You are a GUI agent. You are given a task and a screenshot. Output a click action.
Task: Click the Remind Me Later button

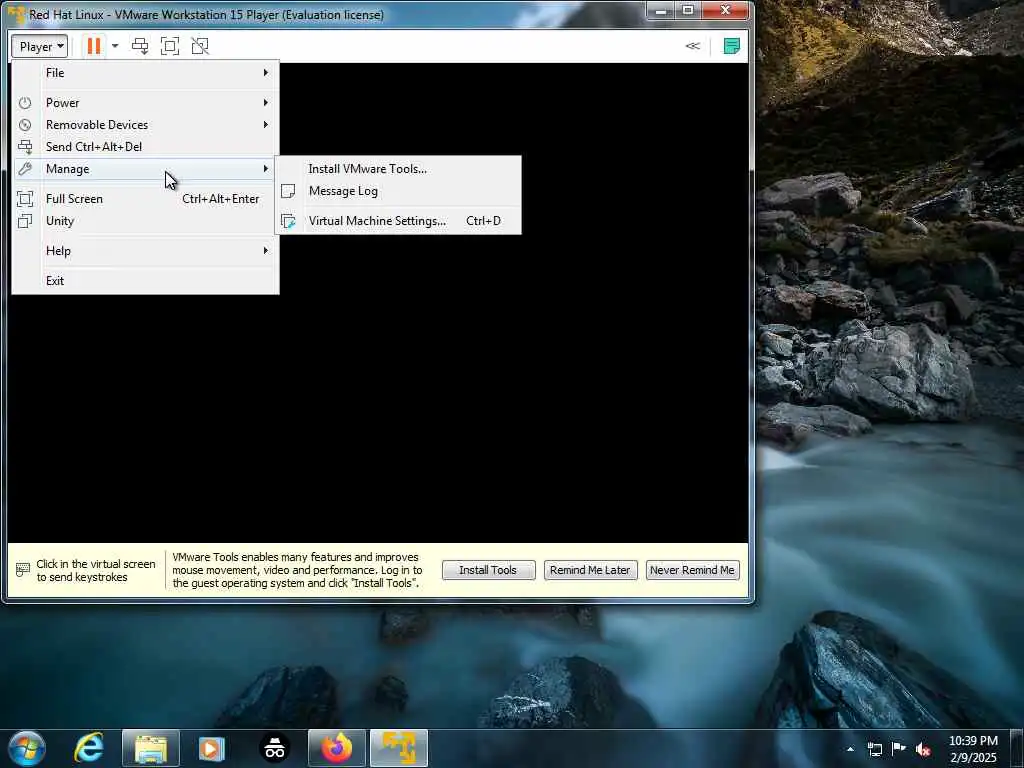click(x=590, y=570)
